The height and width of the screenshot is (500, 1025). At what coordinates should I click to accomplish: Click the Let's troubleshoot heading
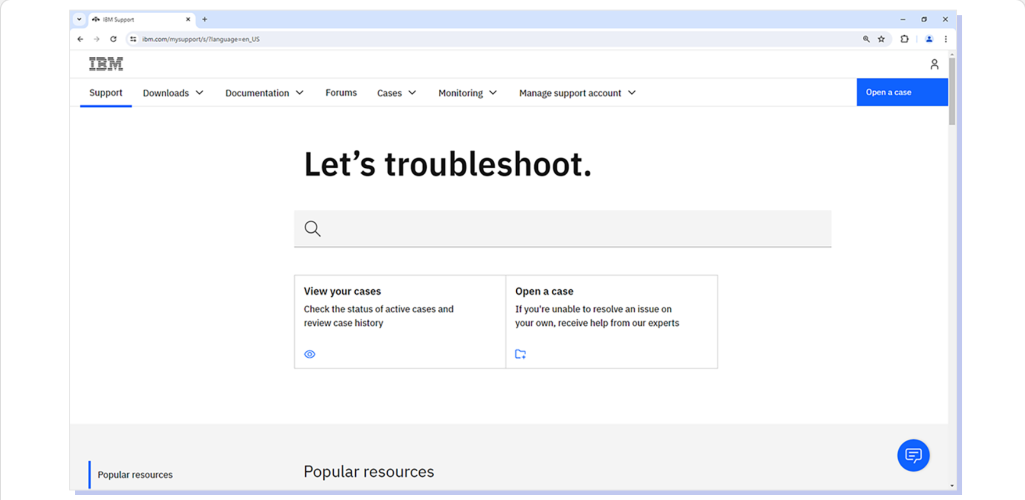tap(448, 165)
